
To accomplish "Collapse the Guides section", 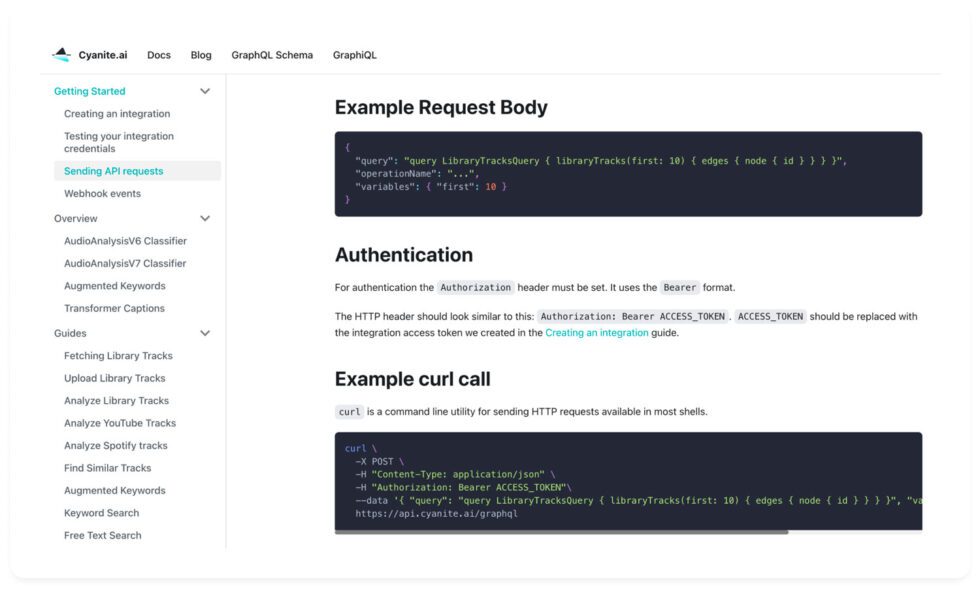I will coord(205,332).
